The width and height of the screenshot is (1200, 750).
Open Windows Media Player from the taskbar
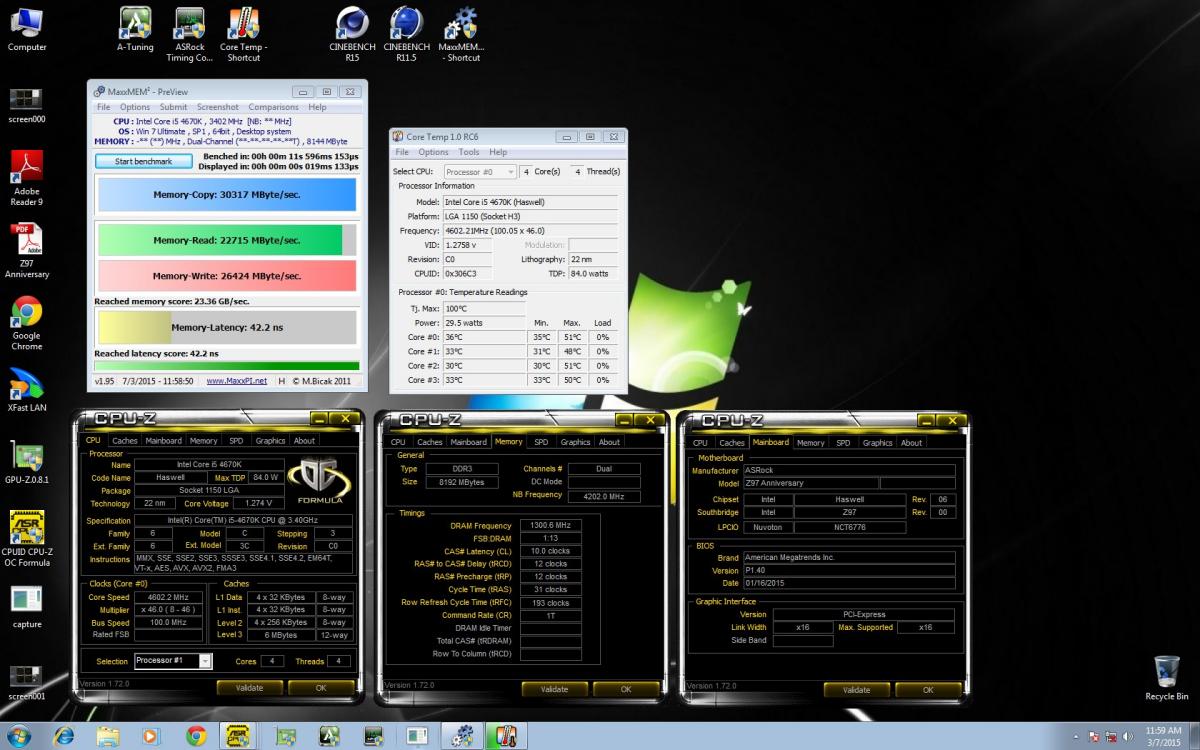[x=151, y=736]
